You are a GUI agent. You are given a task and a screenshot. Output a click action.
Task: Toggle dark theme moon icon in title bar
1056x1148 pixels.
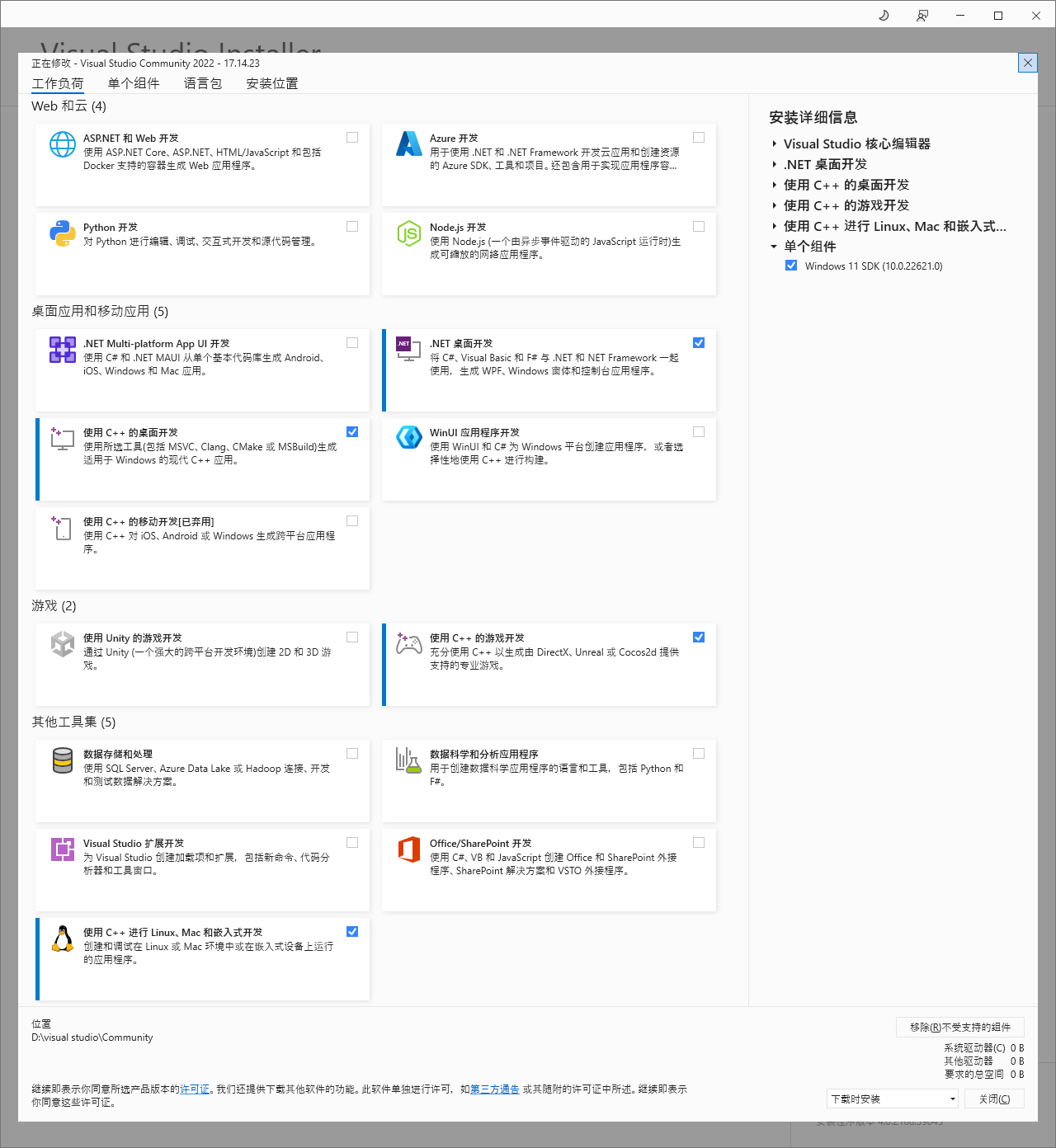pyautogui.click(x=884, y=15)
